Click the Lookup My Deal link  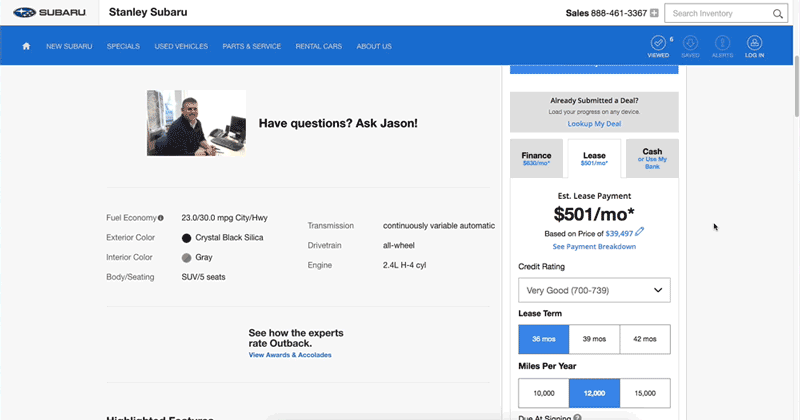594,123
